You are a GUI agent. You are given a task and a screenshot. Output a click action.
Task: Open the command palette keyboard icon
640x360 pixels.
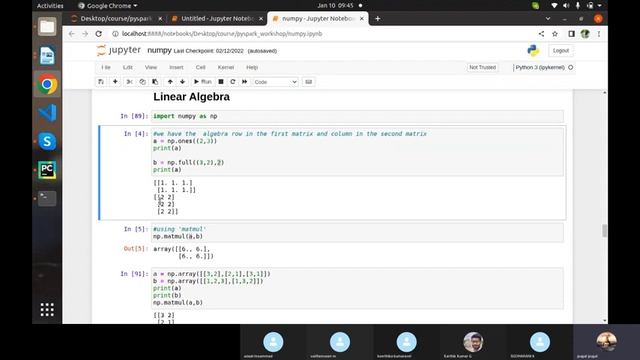tap(309, 82)
